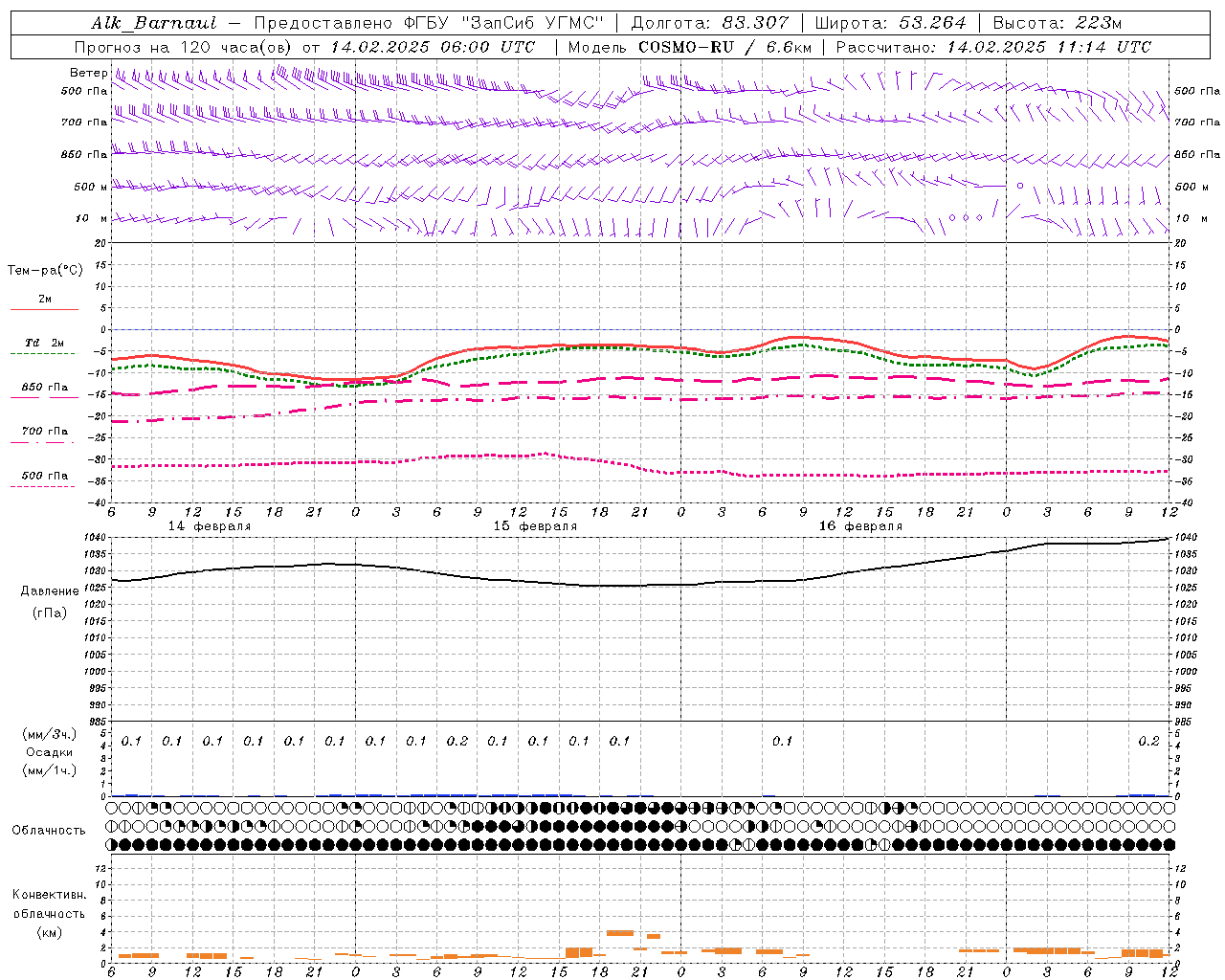Click the '(мм/1ч.)' precipitation unit label
The image size is (1225, 980).
point(50,770)
